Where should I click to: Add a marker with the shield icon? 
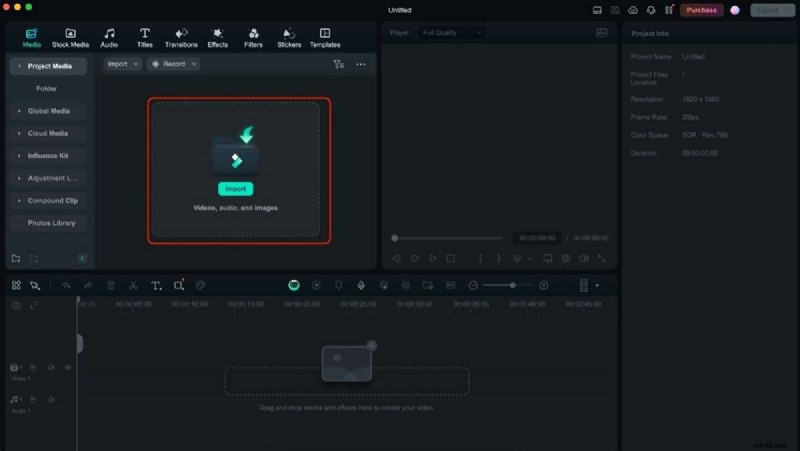pos(338,286)
